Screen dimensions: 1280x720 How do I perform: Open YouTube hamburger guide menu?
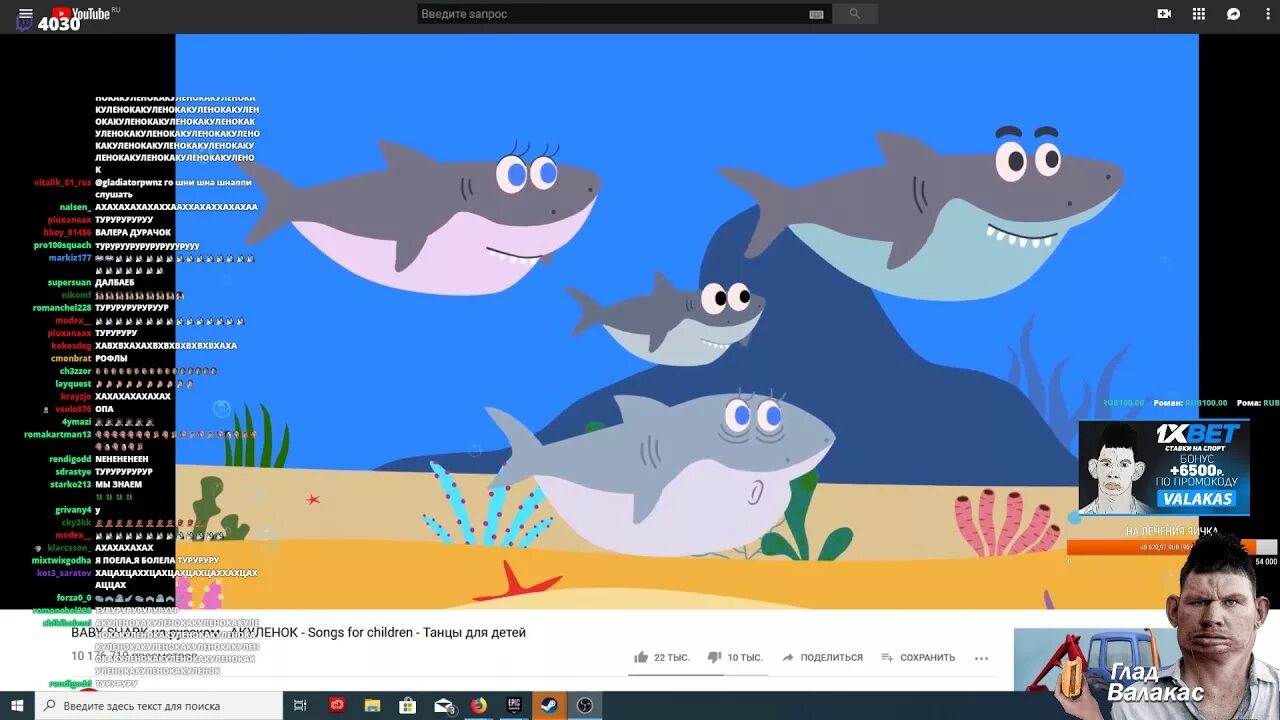point(25,14)
